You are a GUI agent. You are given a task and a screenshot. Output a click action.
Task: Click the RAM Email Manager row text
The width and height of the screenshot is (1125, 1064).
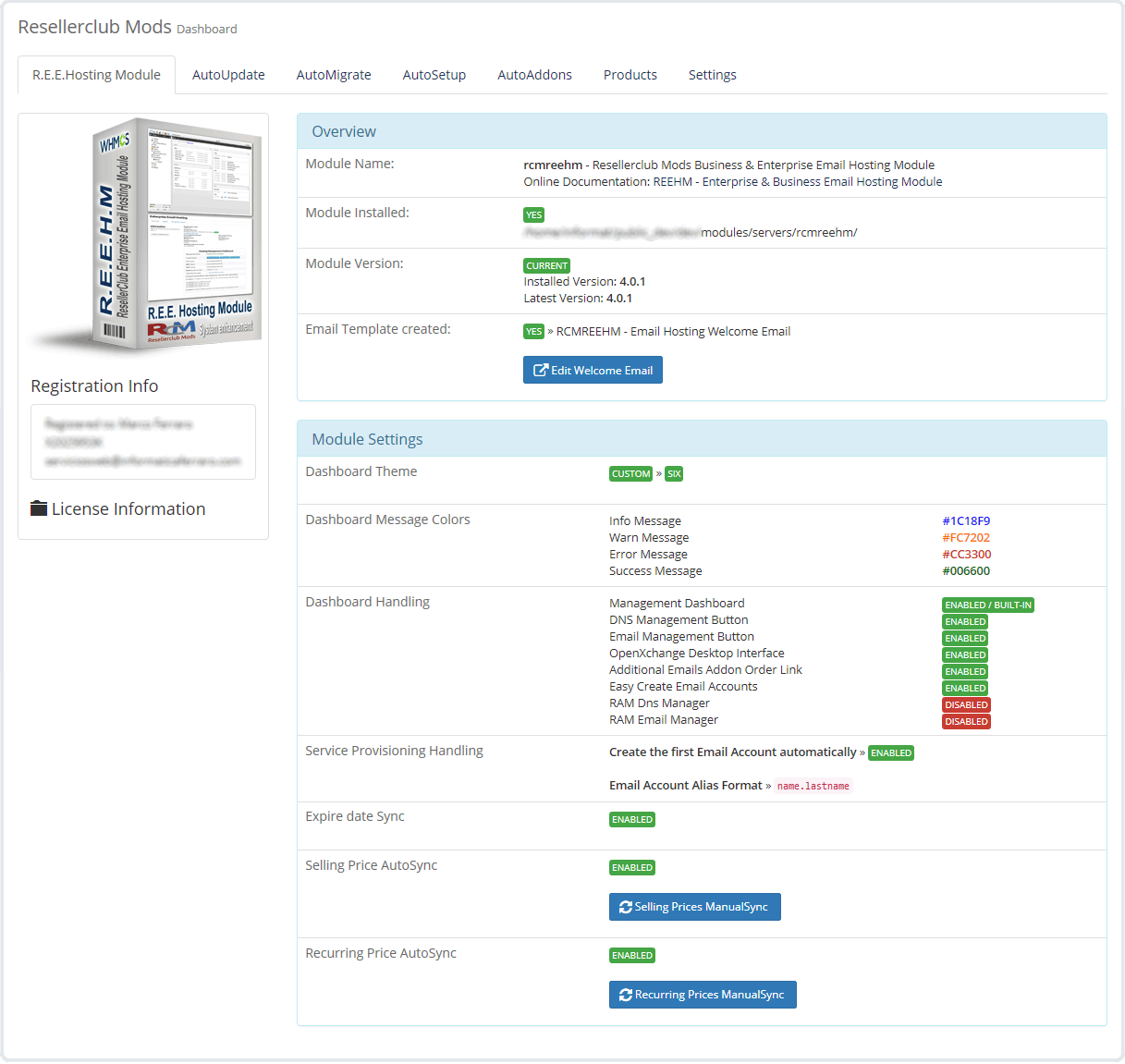click(664, 720)
